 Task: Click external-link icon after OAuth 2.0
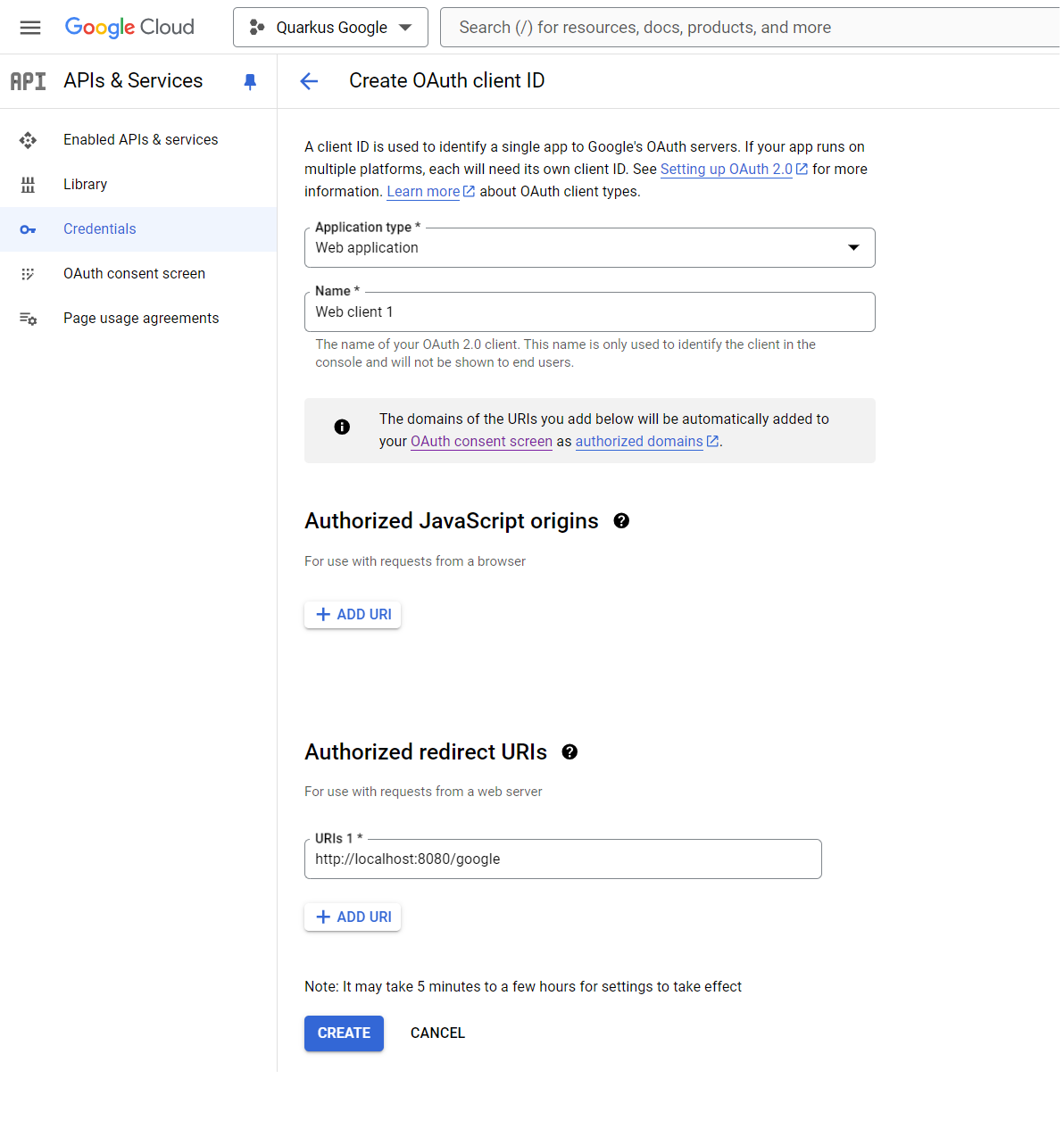click(802, 170)
